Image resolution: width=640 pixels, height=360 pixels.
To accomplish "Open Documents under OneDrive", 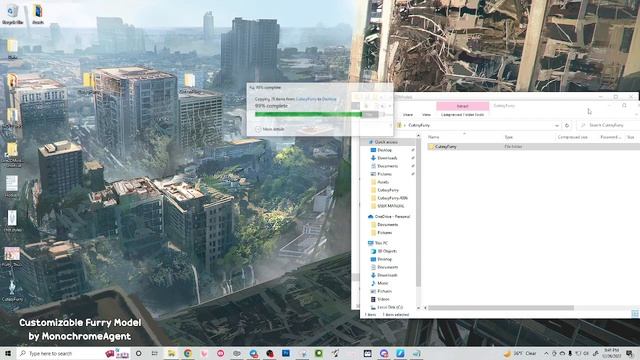I will pyautogui.click(x=387, y=225).
